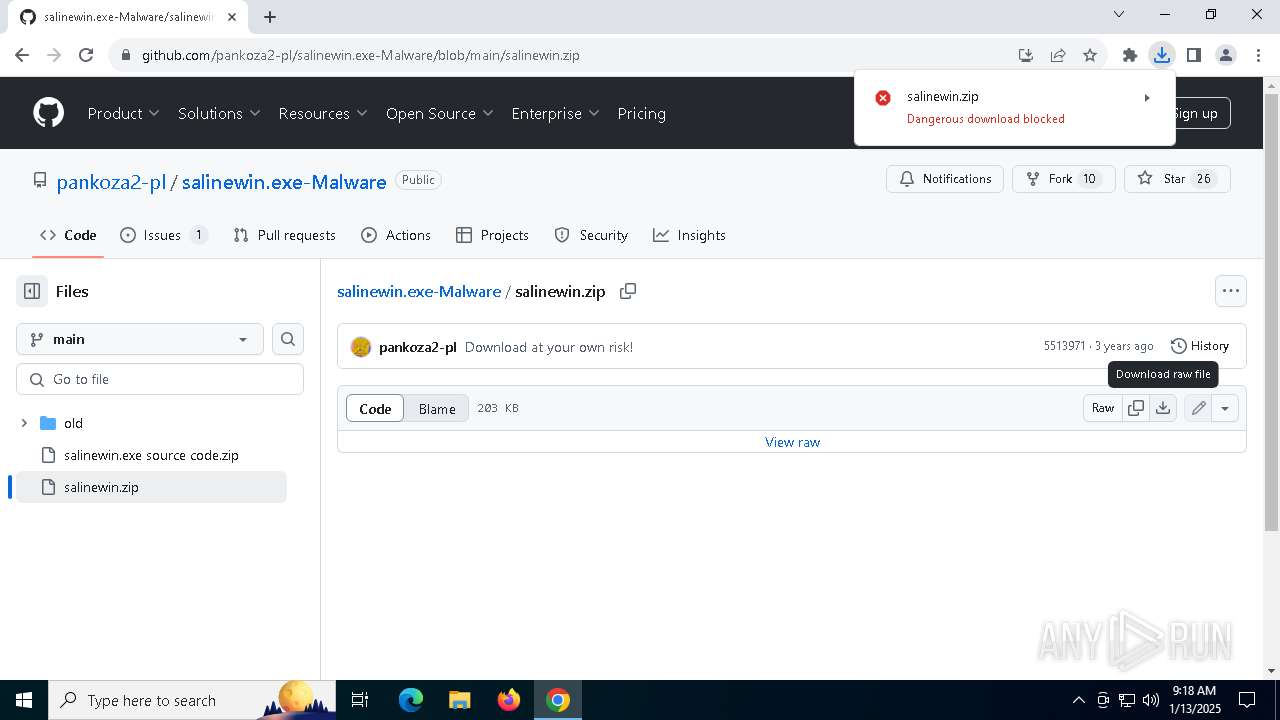
Task: Expand the Resources menu
Action: (323, 113)
